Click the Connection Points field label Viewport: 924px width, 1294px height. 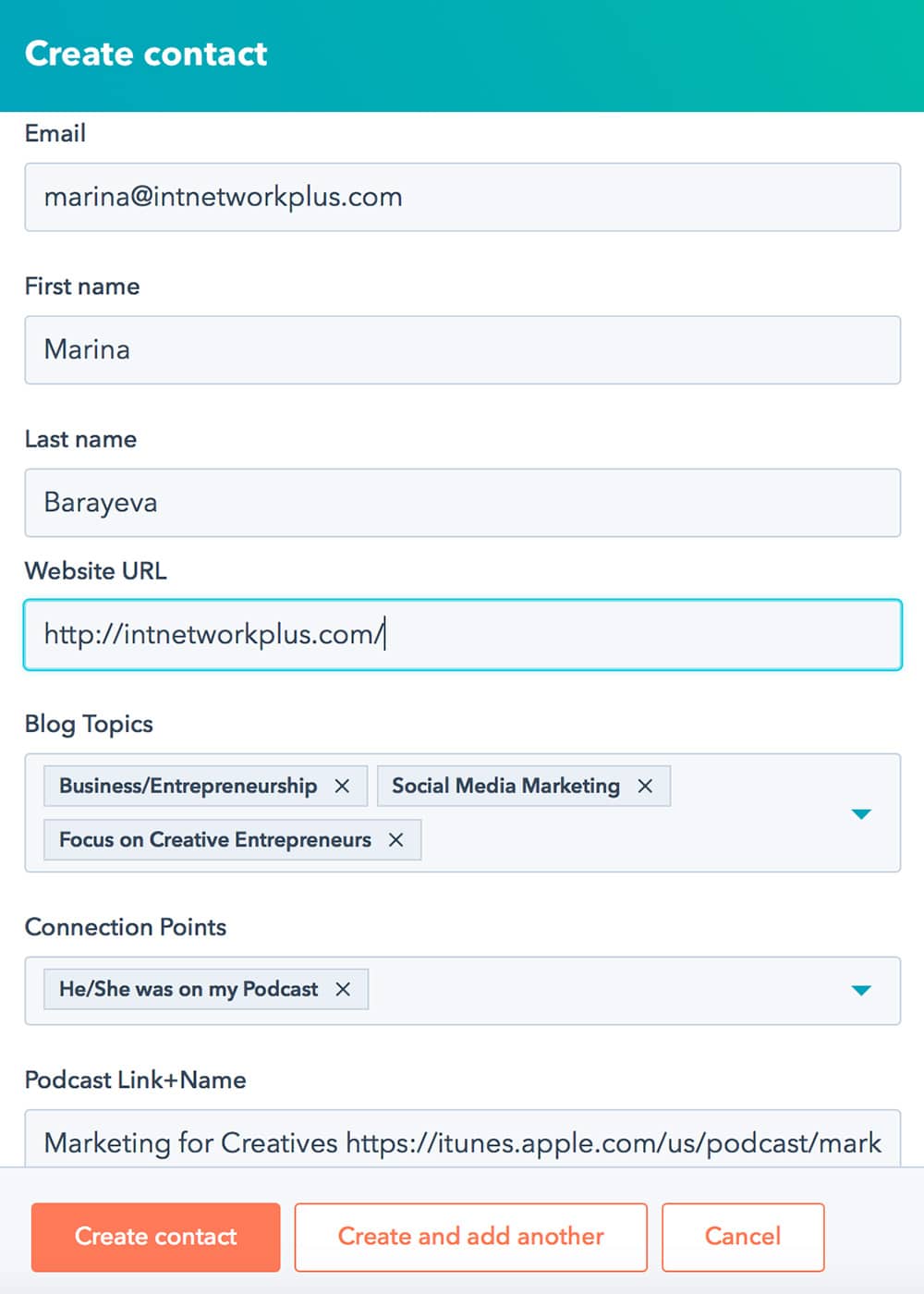126,927
